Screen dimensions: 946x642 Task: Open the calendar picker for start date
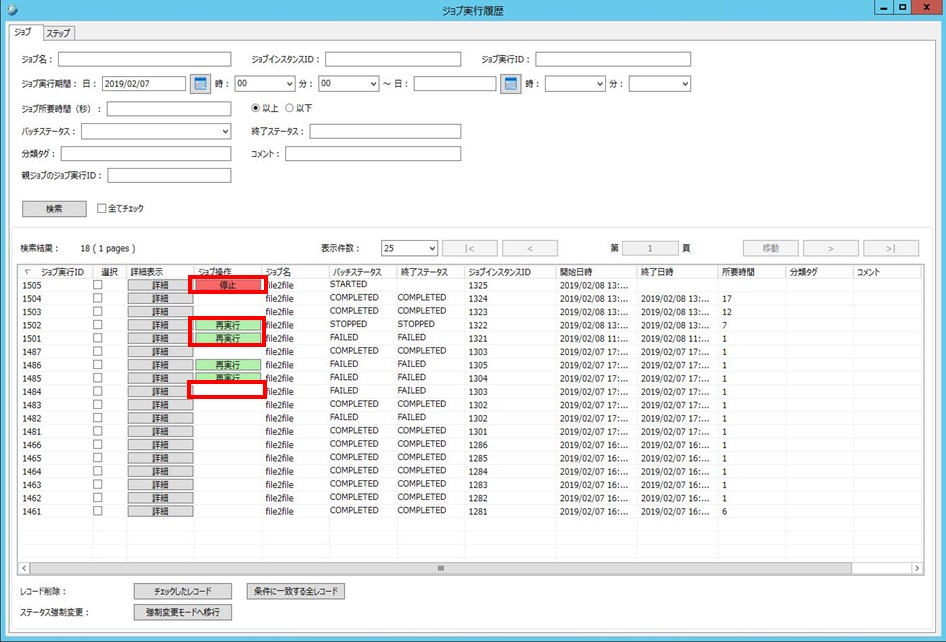[200, 84]
